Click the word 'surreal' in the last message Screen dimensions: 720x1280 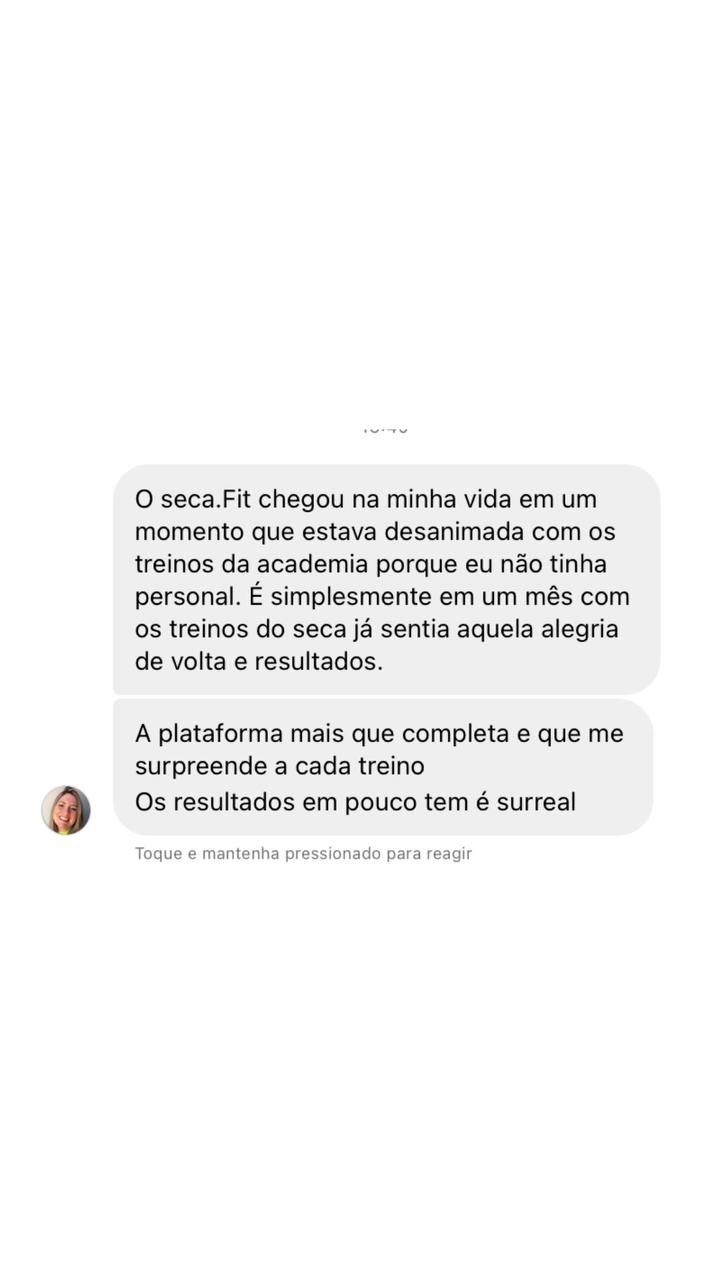click(535, 802)
